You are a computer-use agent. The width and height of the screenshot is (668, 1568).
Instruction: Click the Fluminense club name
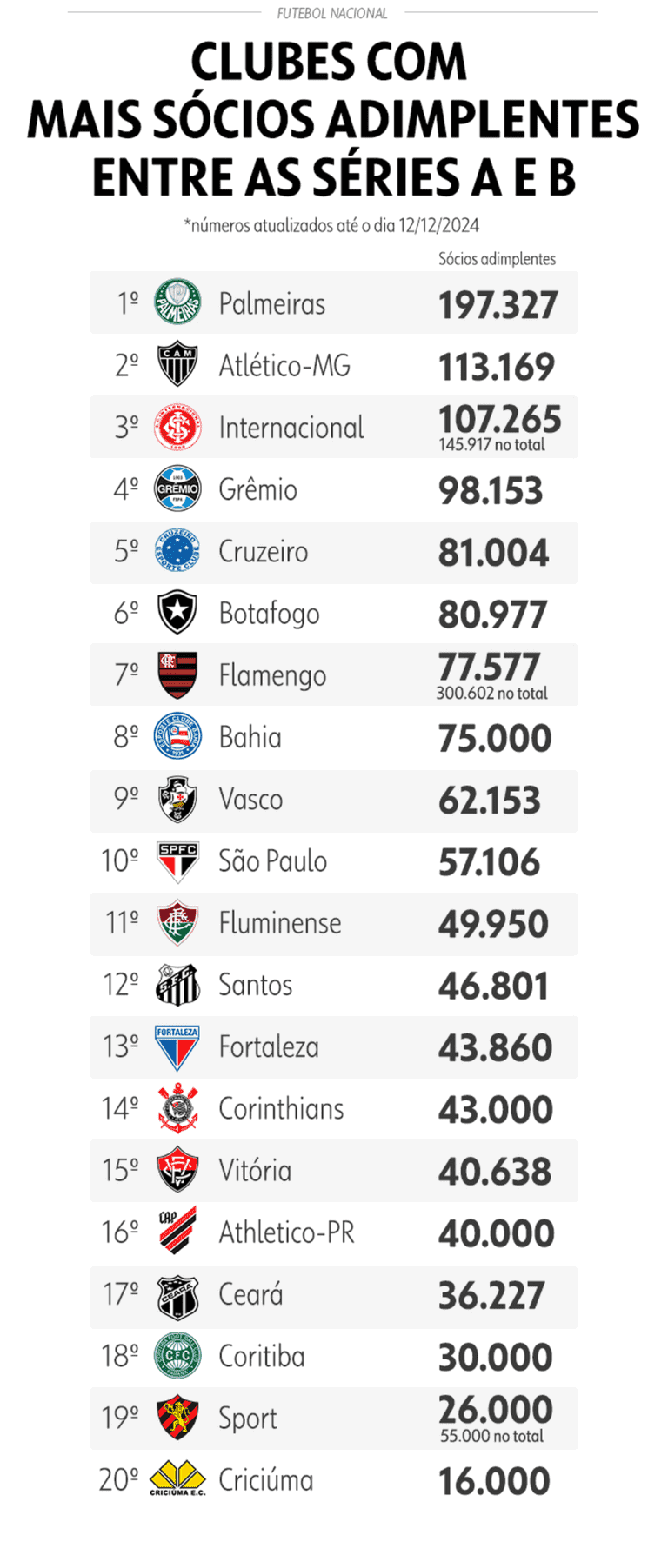(x=280, y=923)
